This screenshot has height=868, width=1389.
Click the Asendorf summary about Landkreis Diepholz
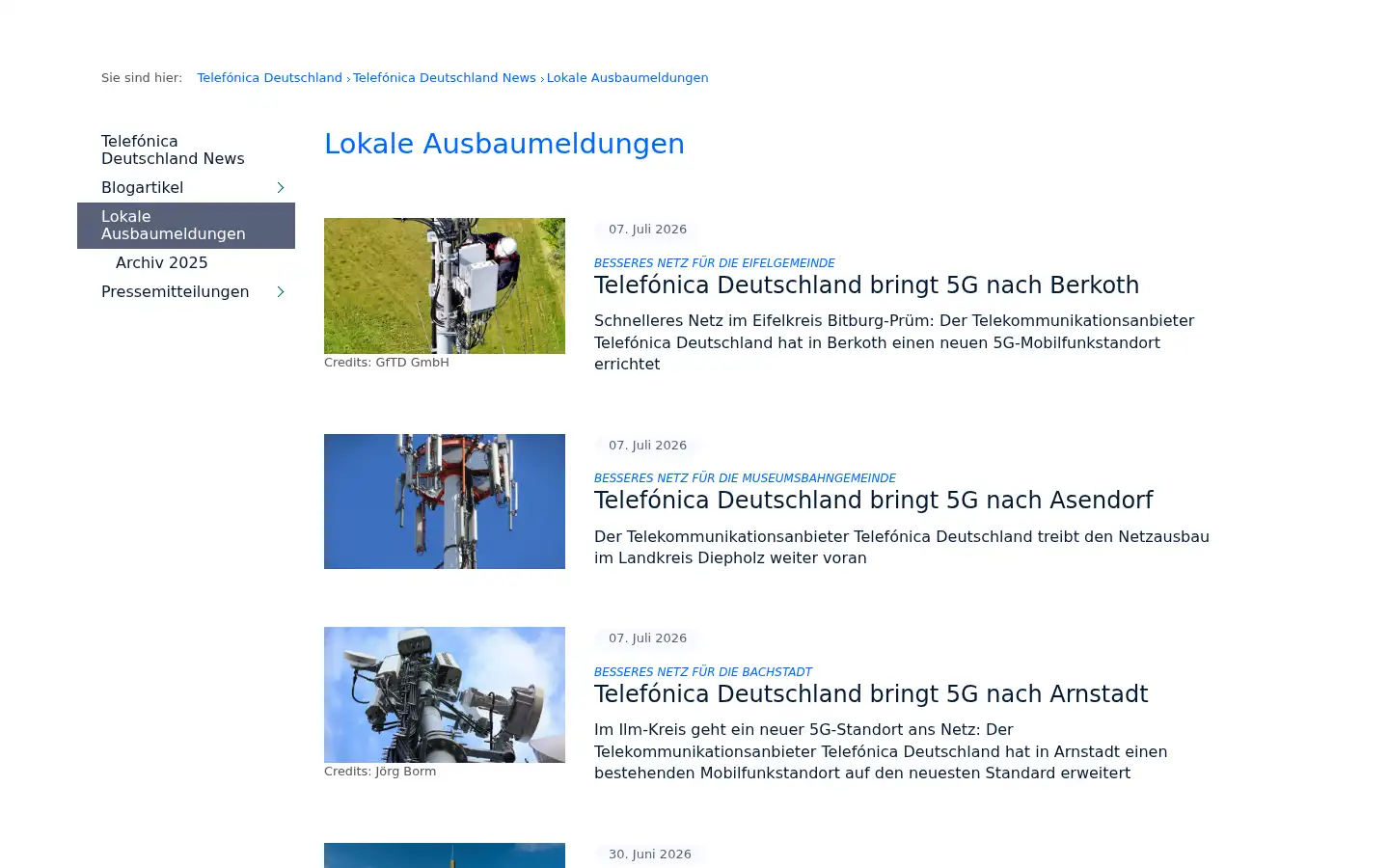click(902, 547)
